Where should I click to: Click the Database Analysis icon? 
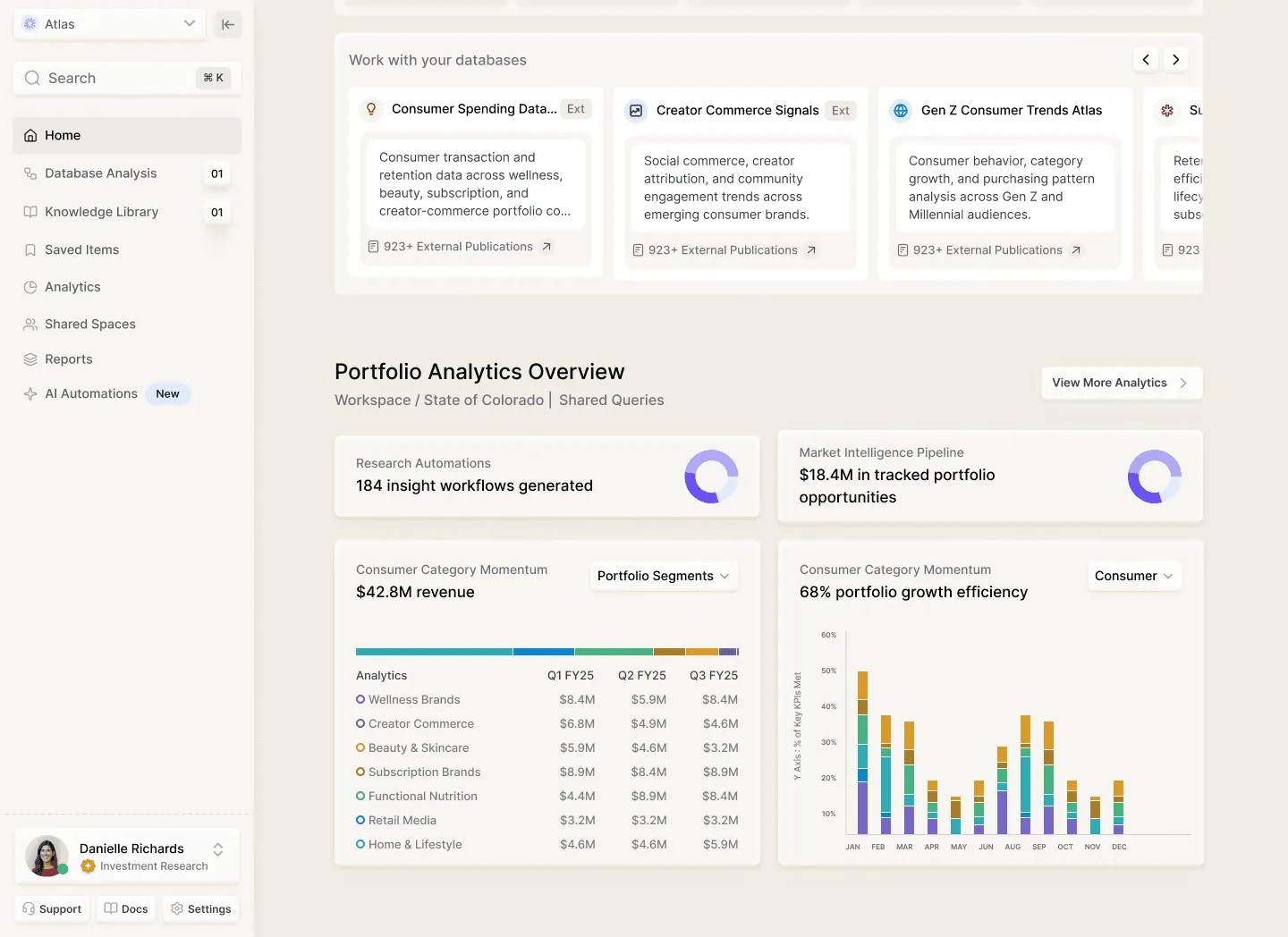(30, 173)
